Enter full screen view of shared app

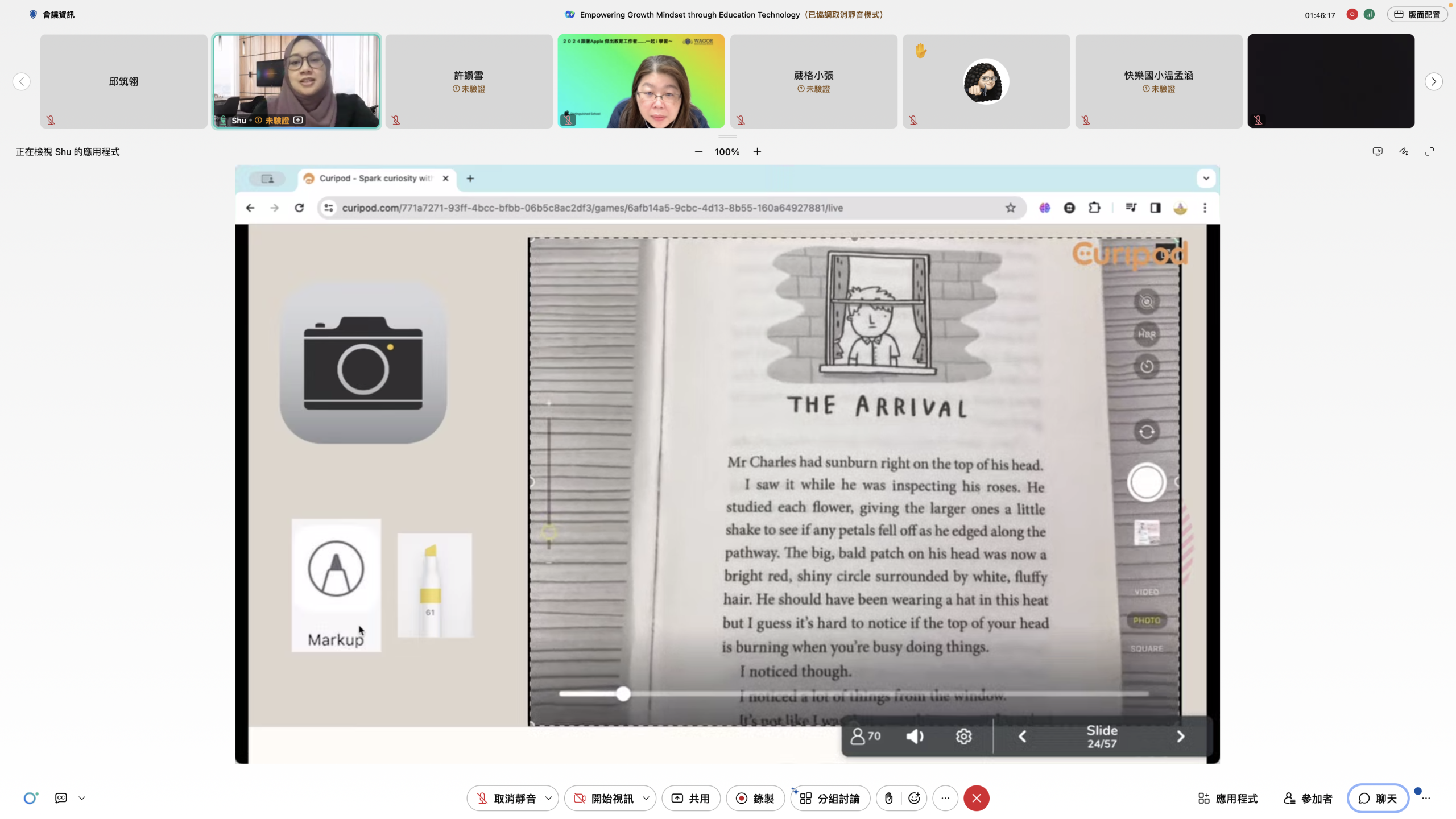1429,151
